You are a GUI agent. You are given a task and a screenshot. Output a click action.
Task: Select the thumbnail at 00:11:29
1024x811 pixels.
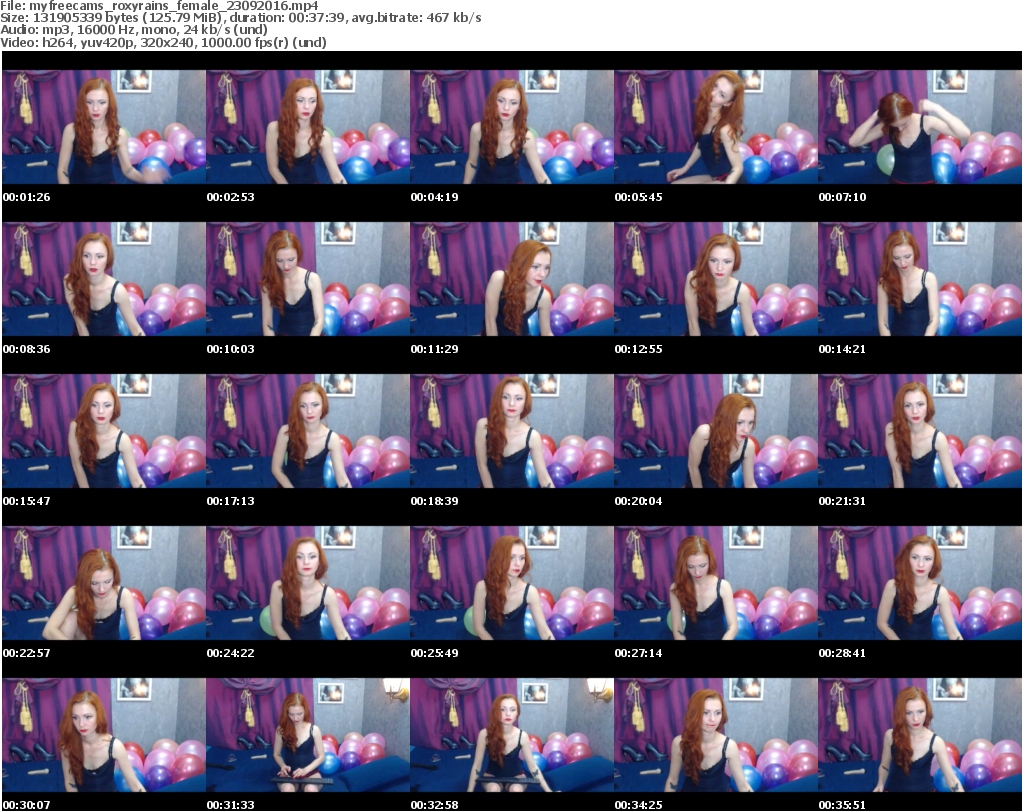pos(512,279)
